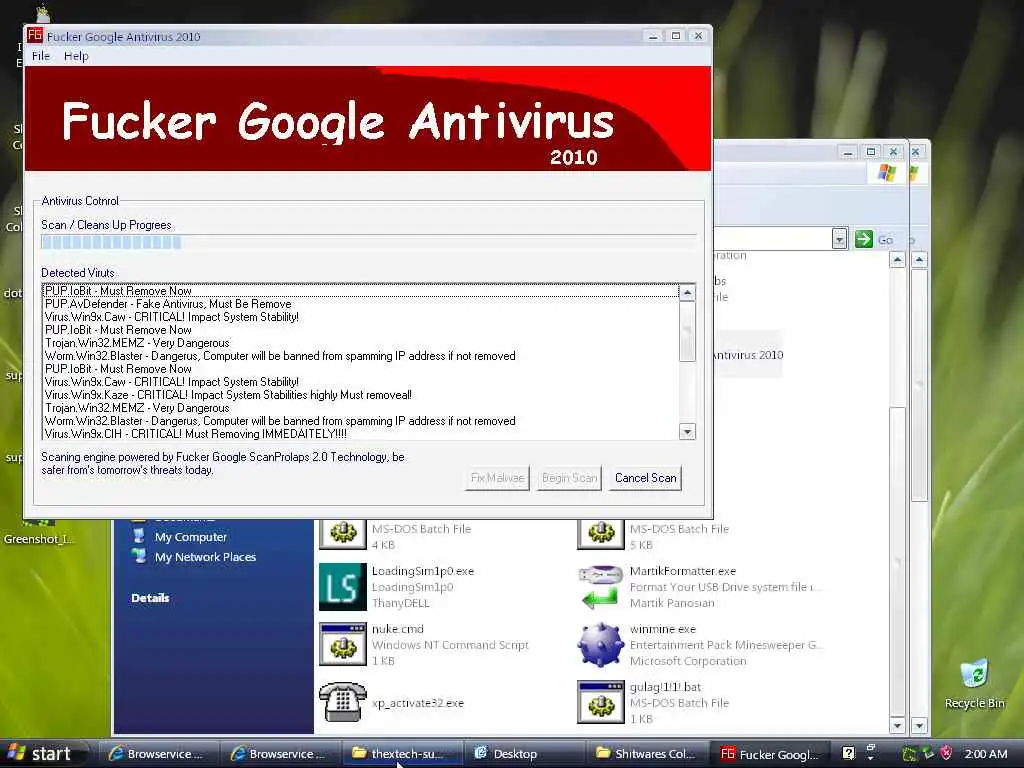Click the 2:00 AM system clock
The image size is (1024, 768).
pos(986,754)
